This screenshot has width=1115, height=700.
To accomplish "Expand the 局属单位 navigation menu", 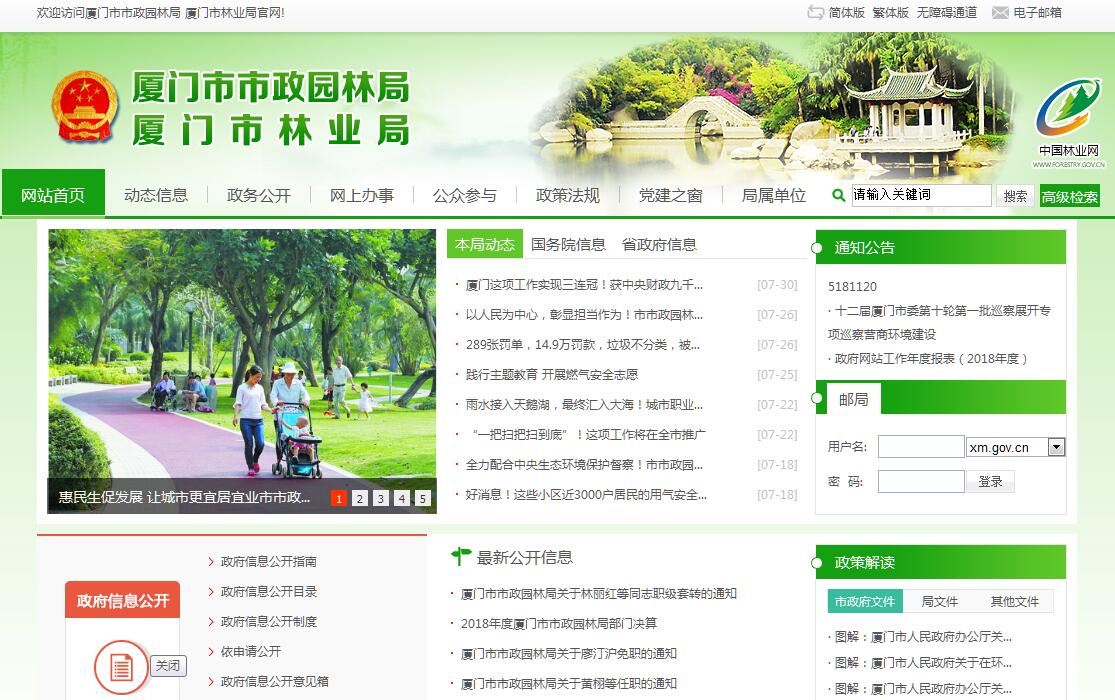I will point(773,195).
